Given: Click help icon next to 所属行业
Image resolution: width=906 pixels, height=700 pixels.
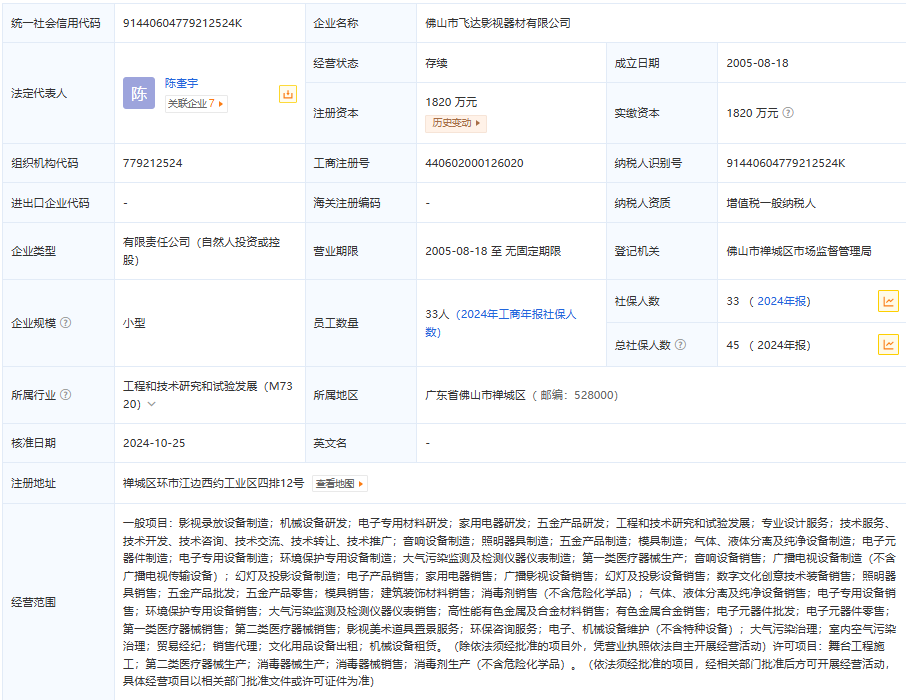Looking at the screenshot, I should pyautogui.click(x=66, y=394).
